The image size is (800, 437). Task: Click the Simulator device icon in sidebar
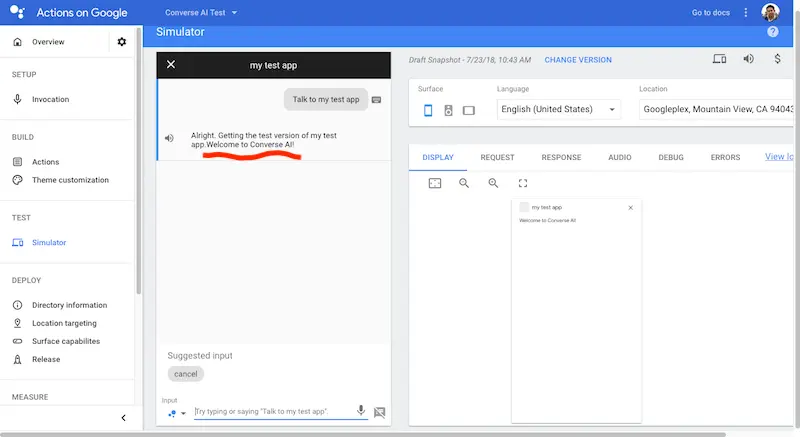(17, 243)
